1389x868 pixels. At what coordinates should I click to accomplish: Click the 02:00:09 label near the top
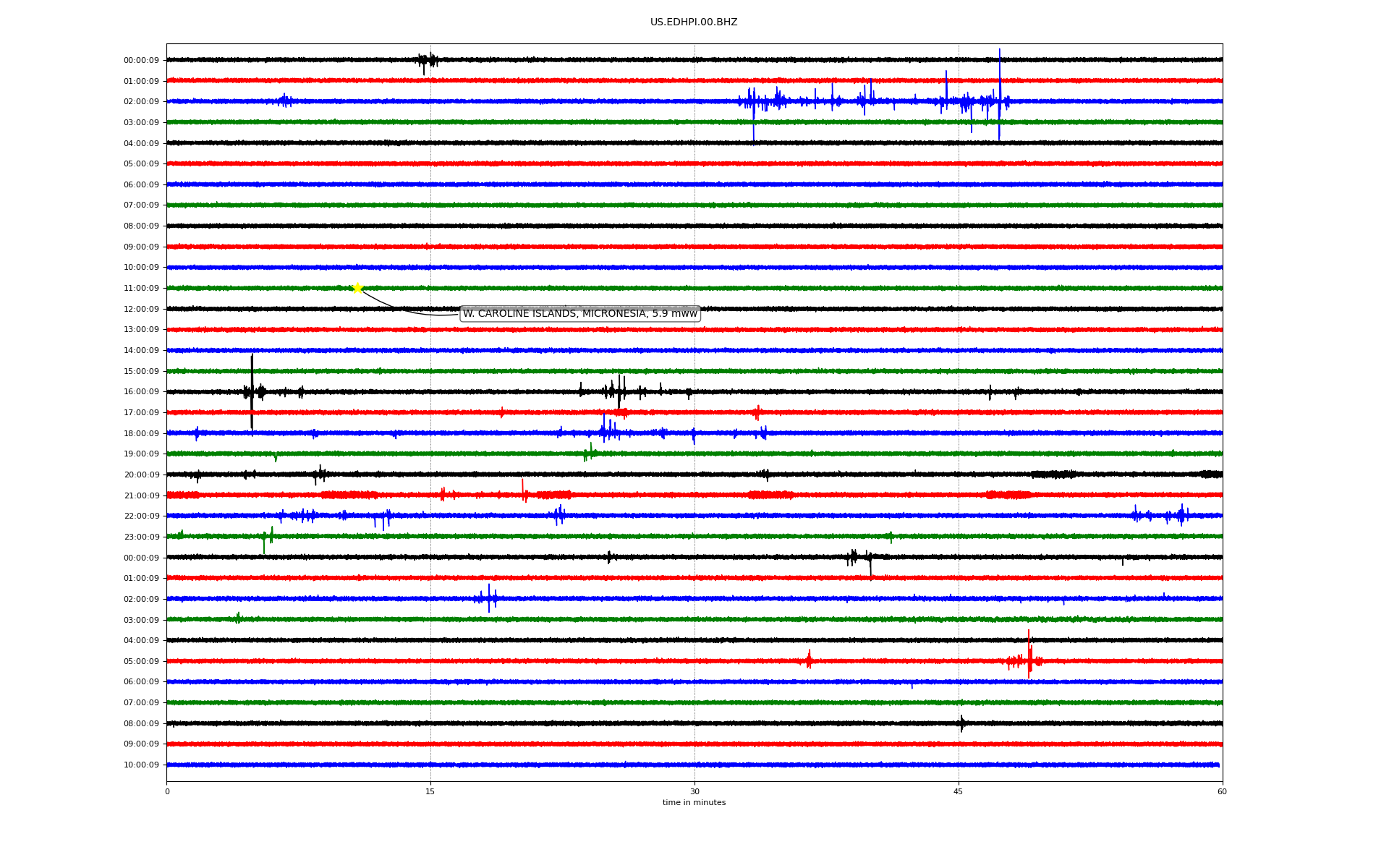(141, 102)
